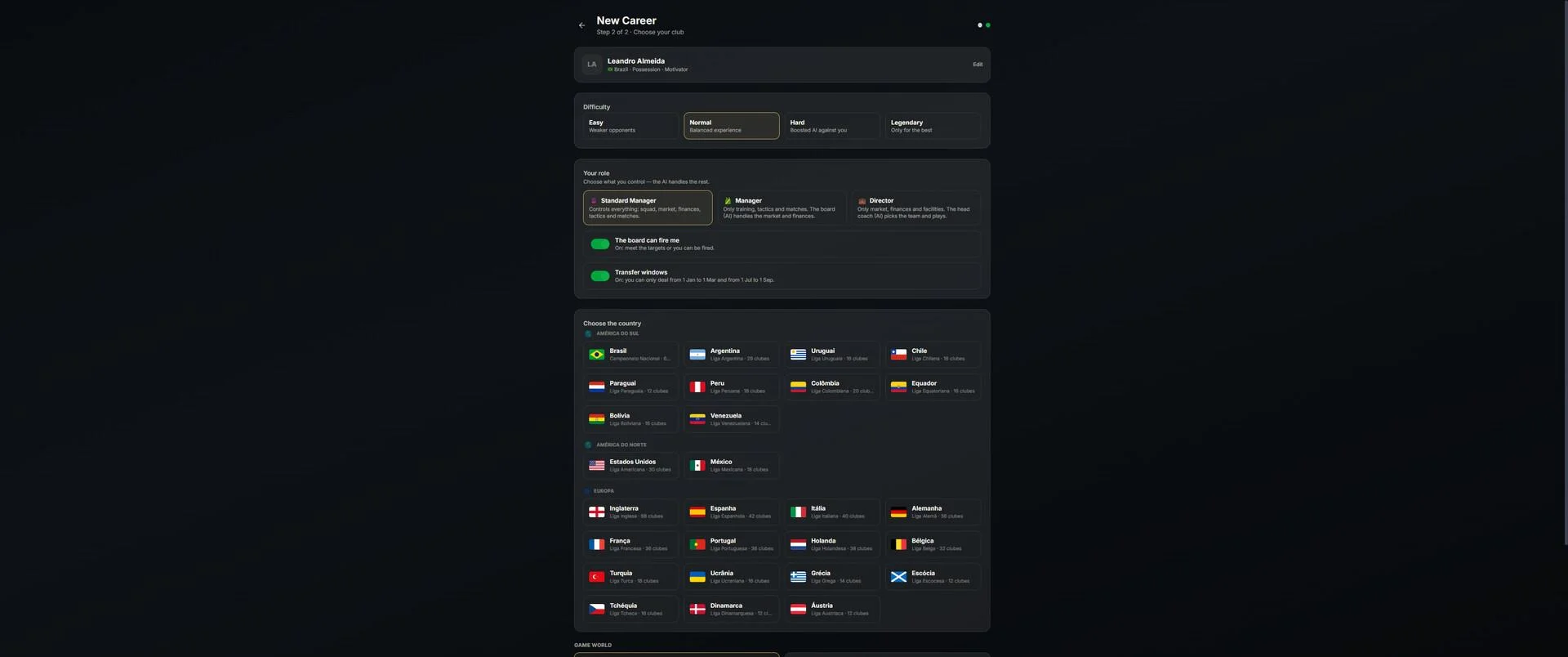1568x657 pixels.
Task: Choose the Normal difficulty option
Action: pyautogui.click(x=732, y=126)
